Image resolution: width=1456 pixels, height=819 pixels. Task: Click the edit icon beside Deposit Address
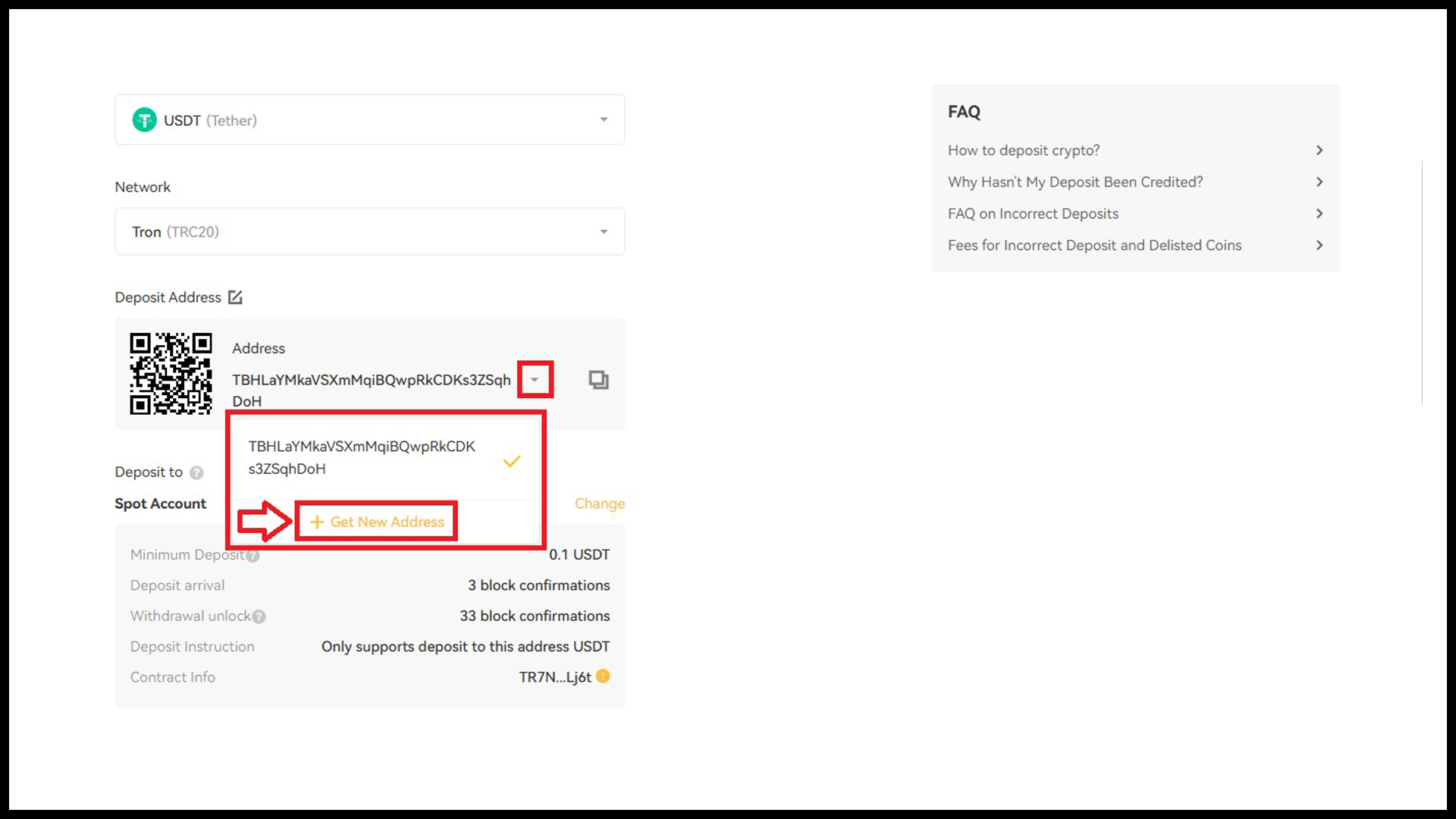[235, 297]
